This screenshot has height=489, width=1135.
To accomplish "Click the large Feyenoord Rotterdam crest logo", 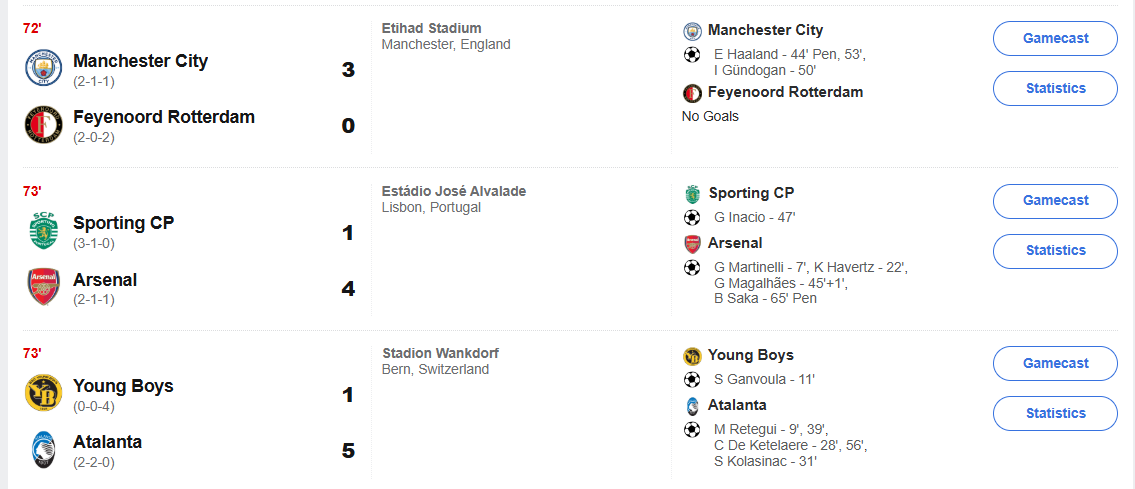I will coord(44,125).
